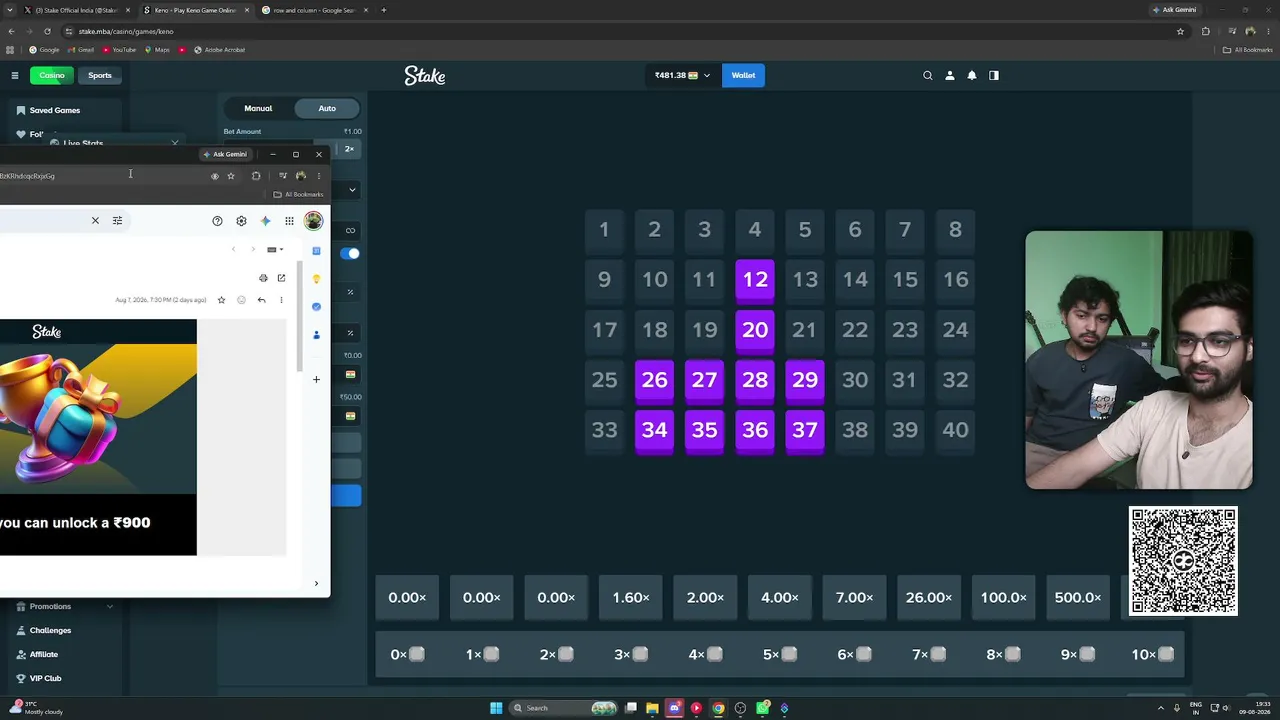Toggle the Stake side panel icon
The width and height of the screenshot is (1280, 720).
pos(994,75)
